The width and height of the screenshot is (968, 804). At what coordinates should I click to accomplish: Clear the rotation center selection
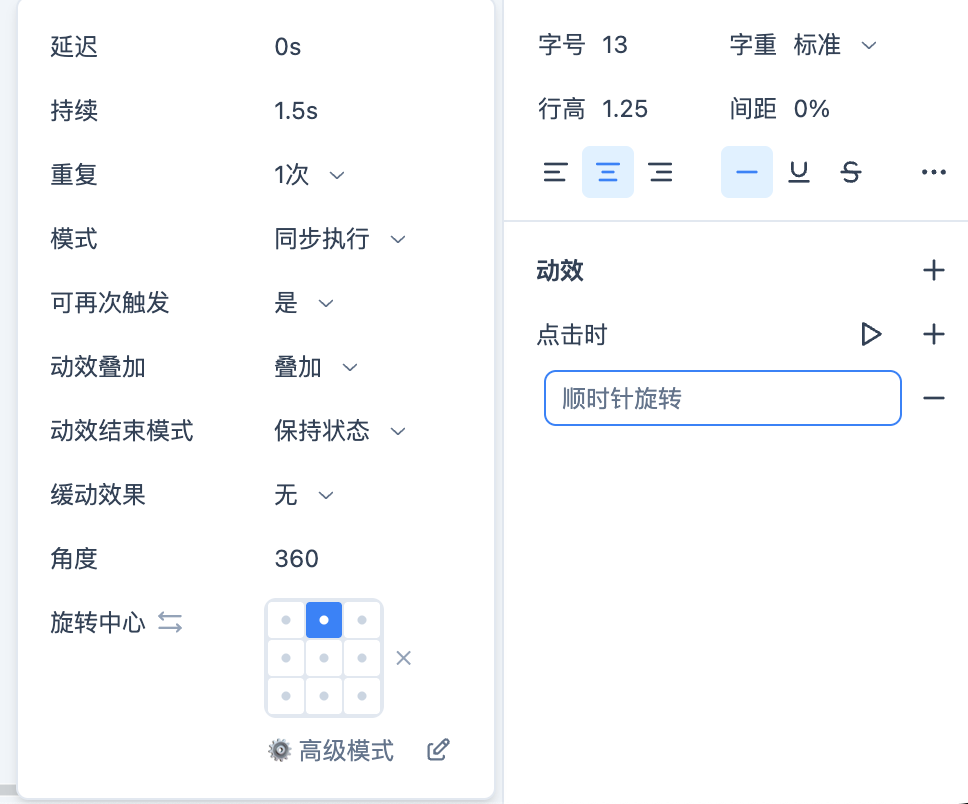[x=403, y=658]
